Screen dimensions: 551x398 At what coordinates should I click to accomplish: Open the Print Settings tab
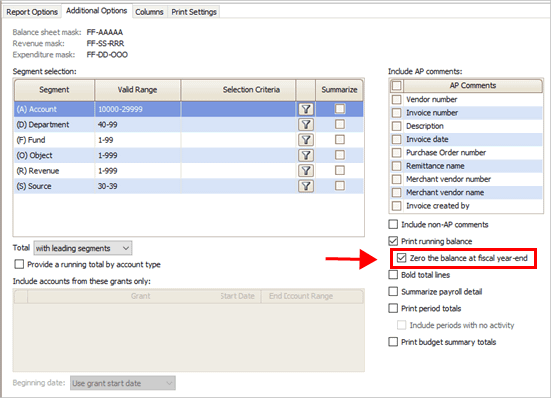point(194,12)
